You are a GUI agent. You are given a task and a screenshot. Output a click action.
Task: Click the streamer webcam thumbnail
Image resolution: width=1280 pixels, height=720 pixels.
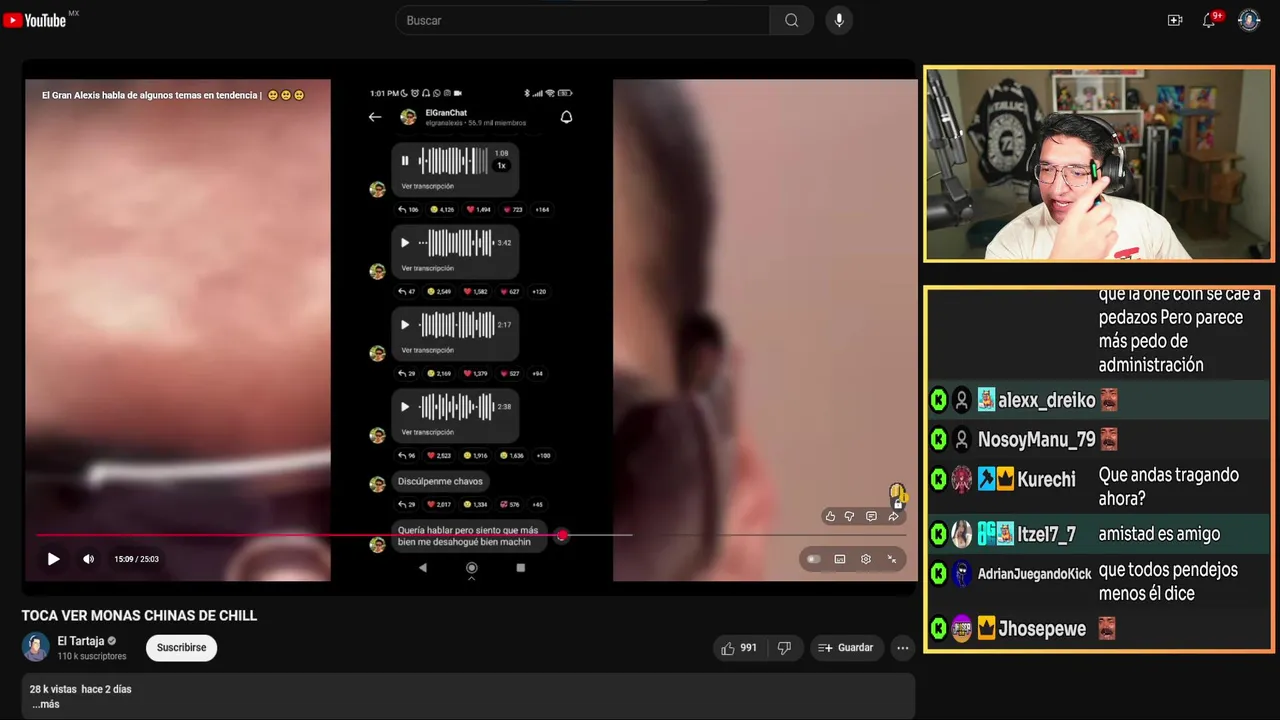pos(1099,164)
